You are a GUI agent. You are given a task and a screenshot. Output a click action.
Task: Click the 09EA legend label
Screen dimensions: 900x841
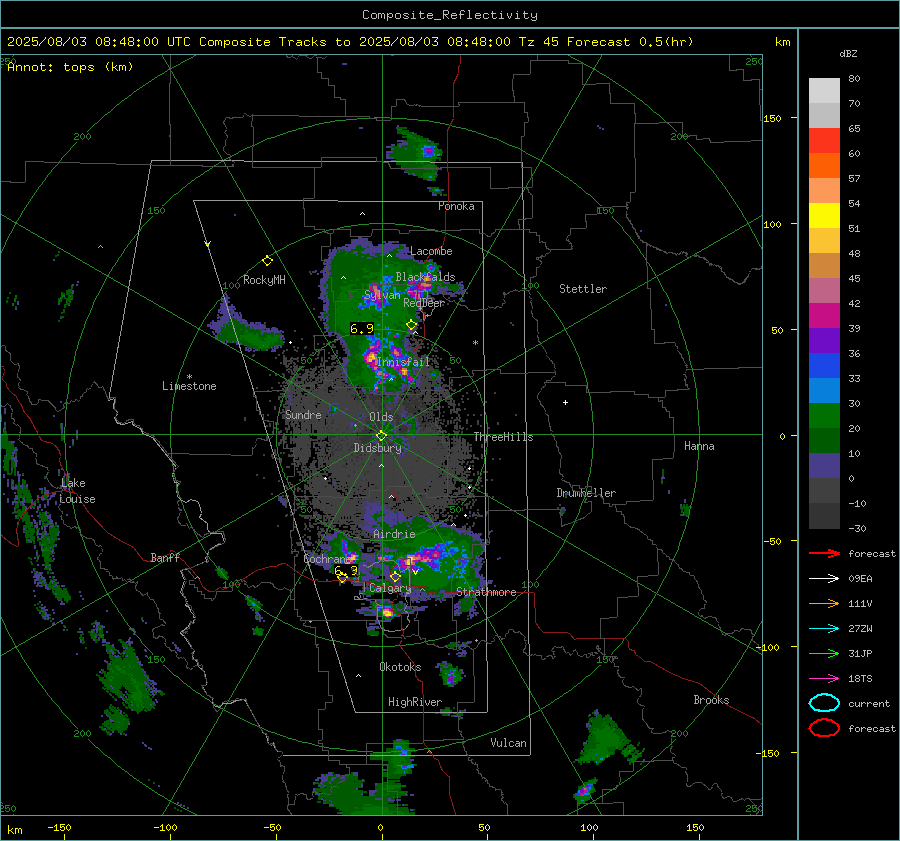(860, 579)
